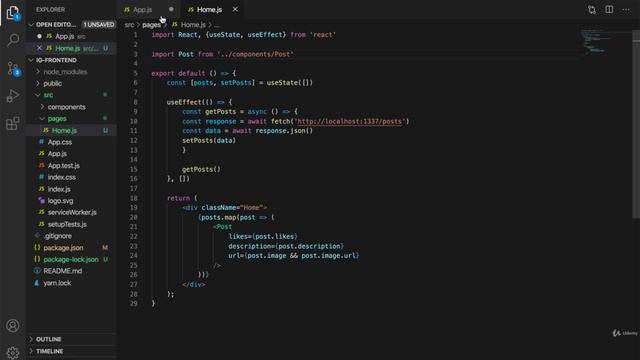Open the Run and Debug icon
The width and height of the screenshot is (640, 360).
click(x=13, y=96)
